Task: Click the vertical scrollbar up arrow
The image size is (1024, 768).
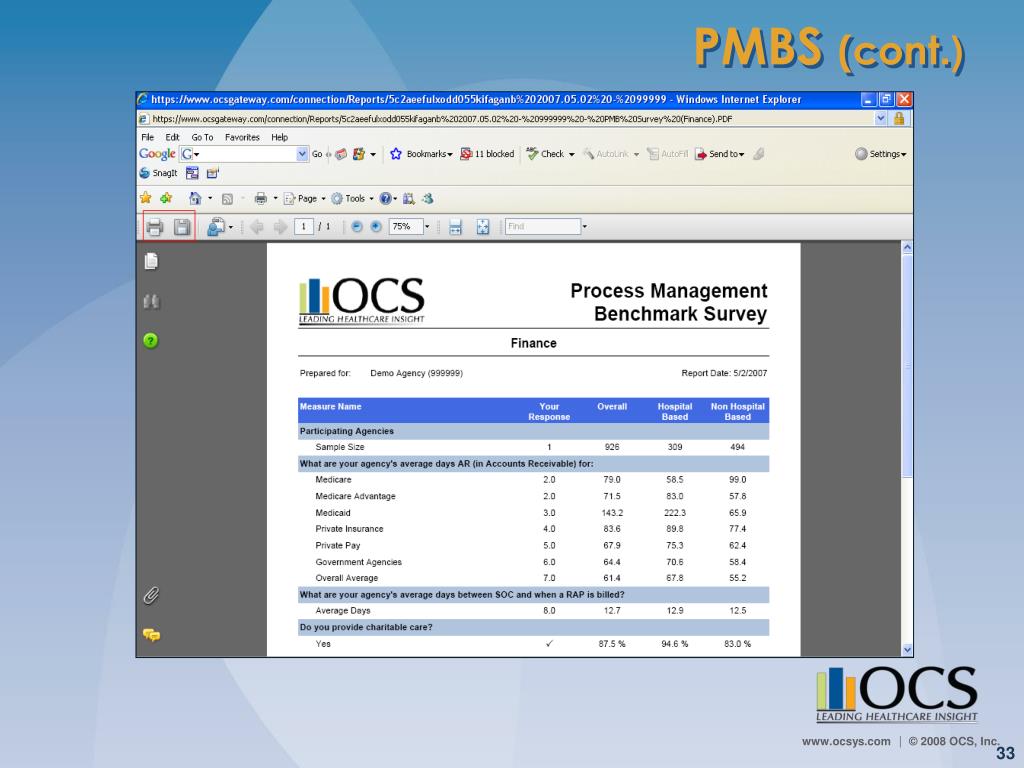Action: click(x=907, y=248)
